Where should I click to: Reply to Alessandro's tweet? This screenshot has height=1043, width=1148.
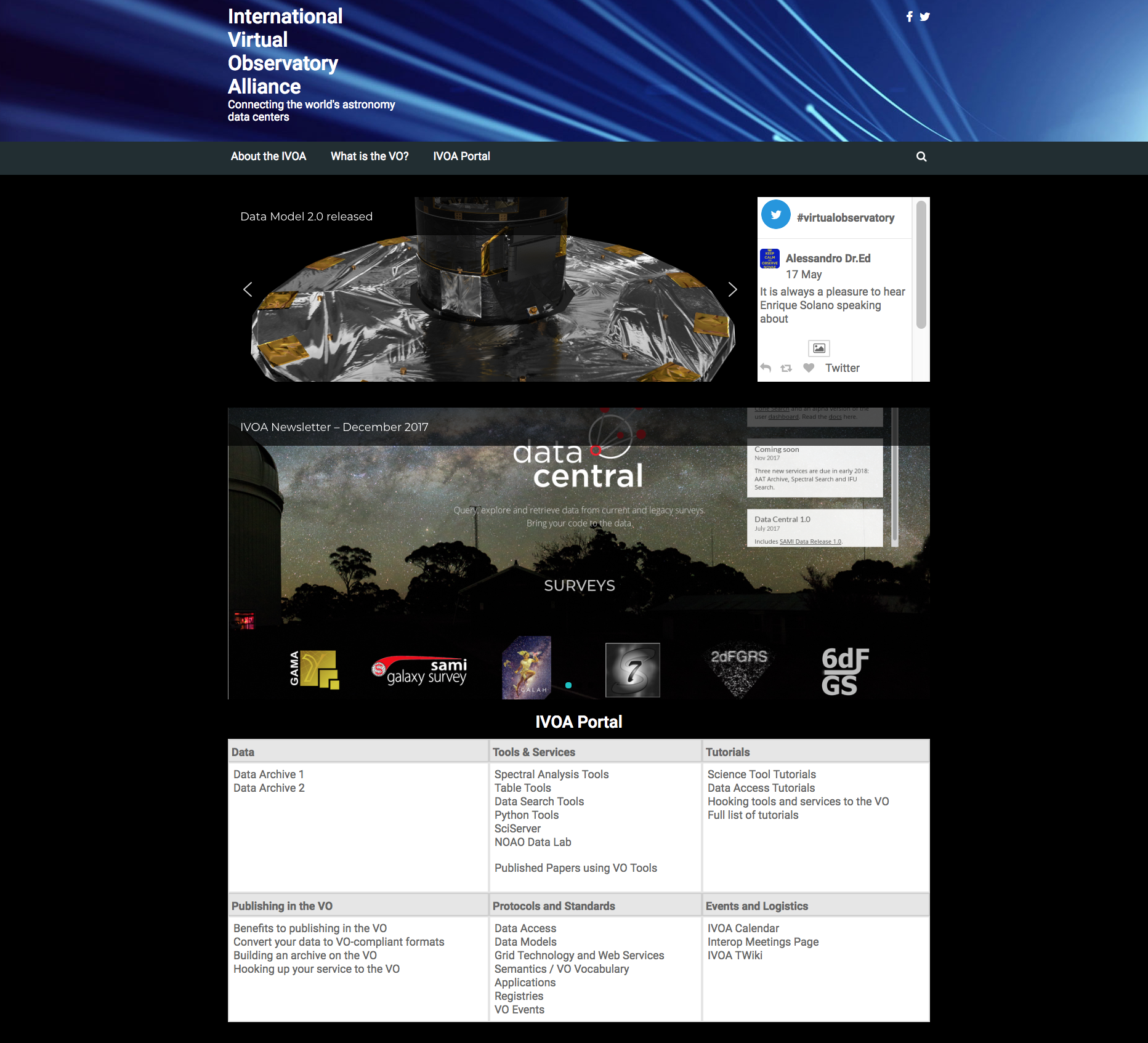coord(766,368)
